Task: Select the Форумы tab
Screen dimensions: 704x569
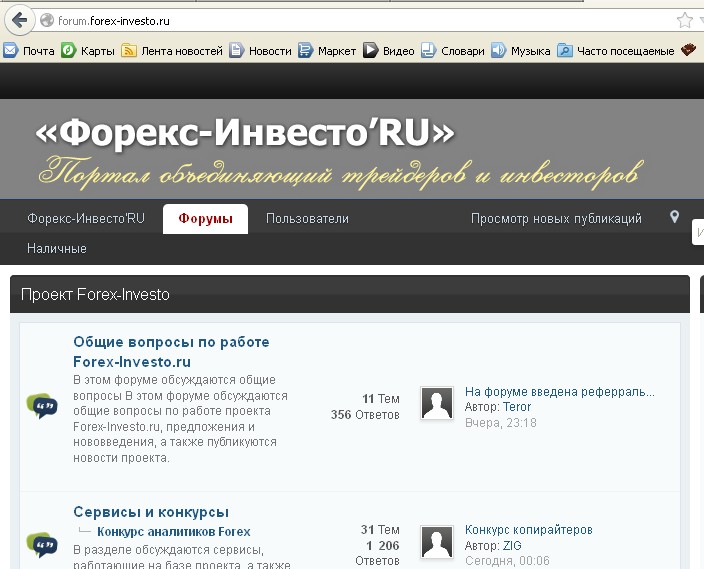Action: (x=205, y=219)
